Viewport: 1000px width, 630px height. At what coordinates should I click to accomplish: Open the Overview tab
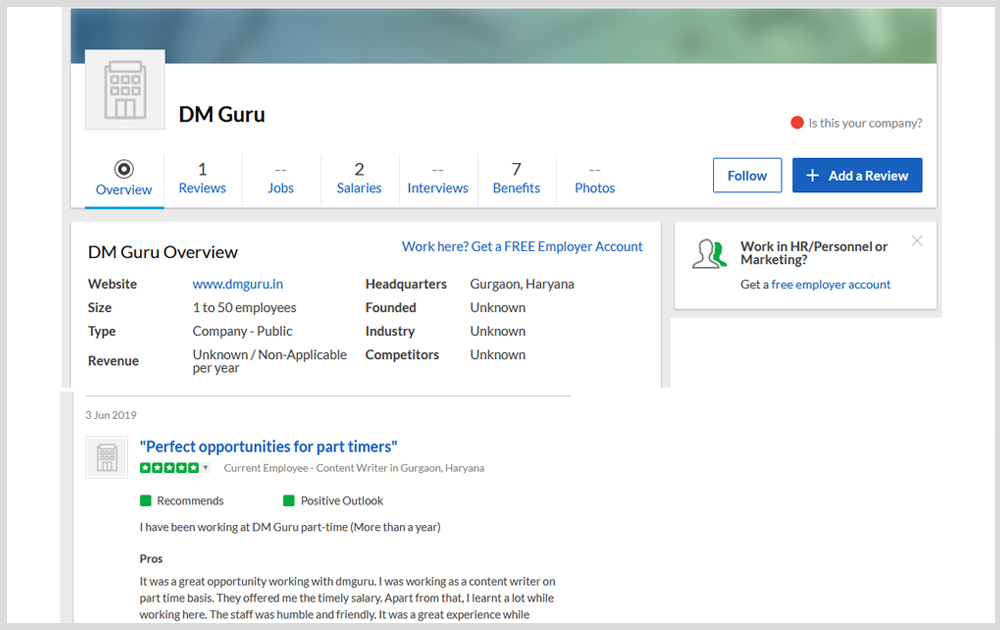coord(124,180)
